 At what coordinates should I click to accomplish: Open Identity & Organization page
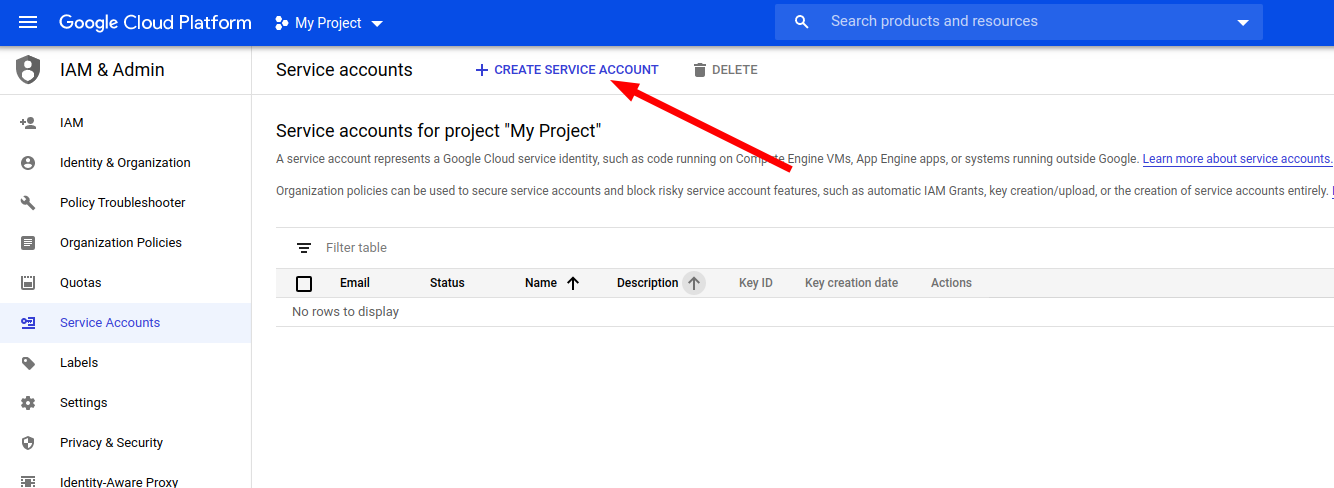pyautogui.click(x=125, y=163)
